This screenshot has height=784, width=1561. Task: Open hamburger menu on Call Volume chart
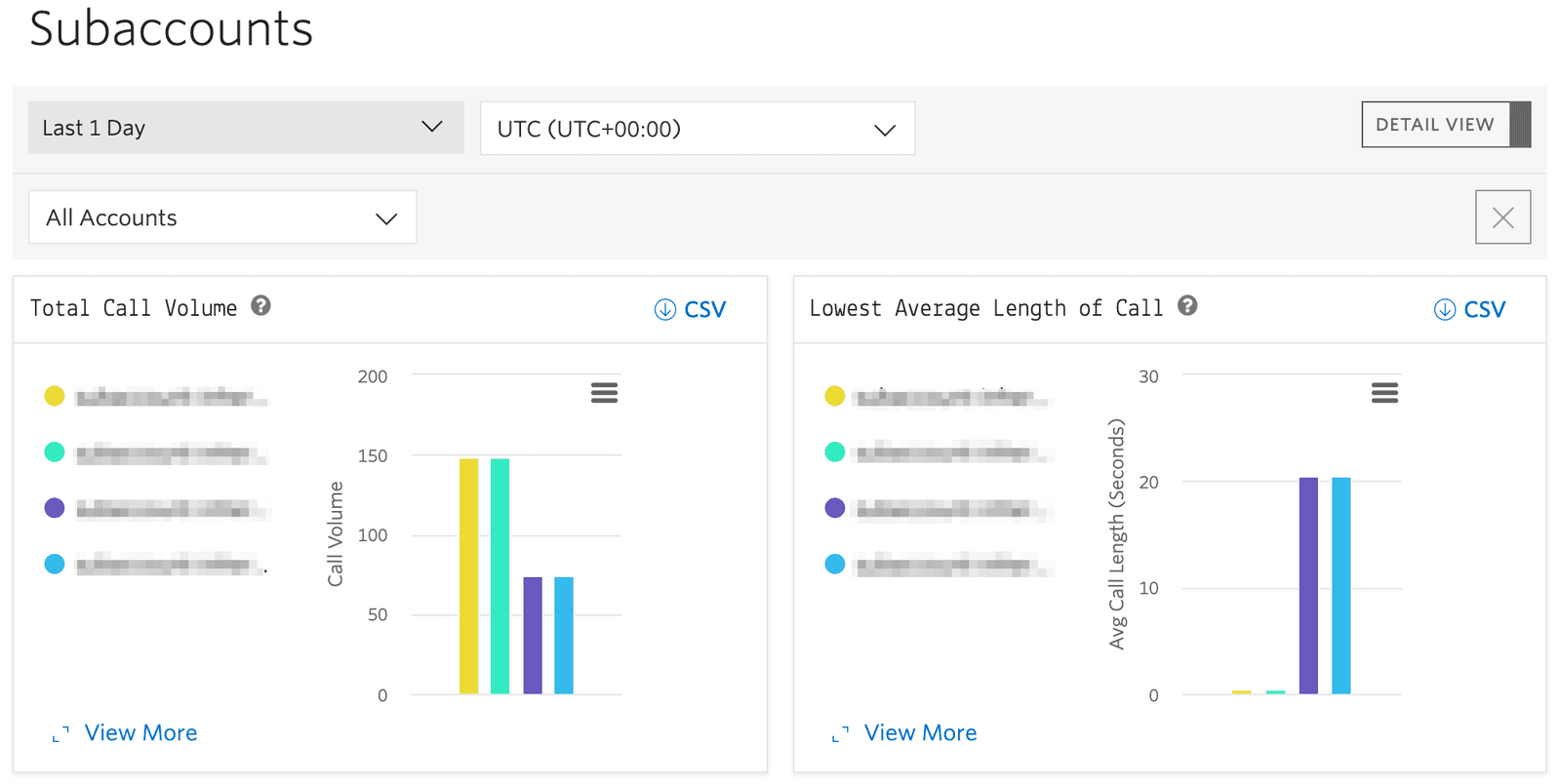[x=604, y=393]
